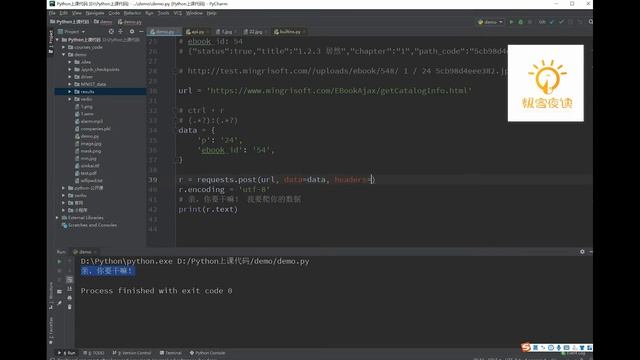Click r.encoding = 'utf-8' code line

click(224, 190)
